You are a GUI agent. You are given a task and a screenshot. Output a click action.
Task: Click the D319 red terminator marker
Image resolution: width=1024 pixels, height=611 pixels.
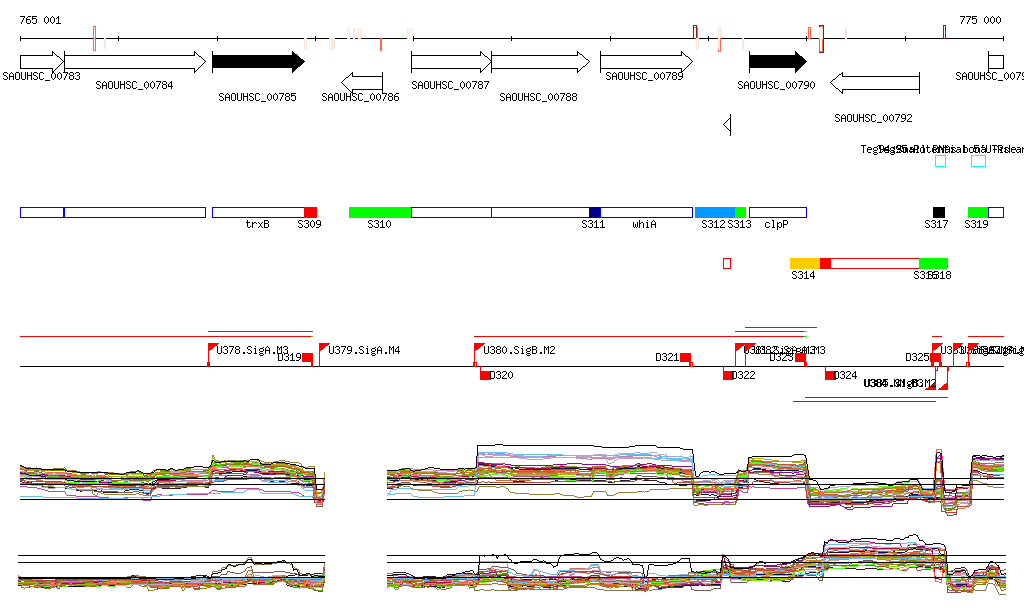[308, 358]
